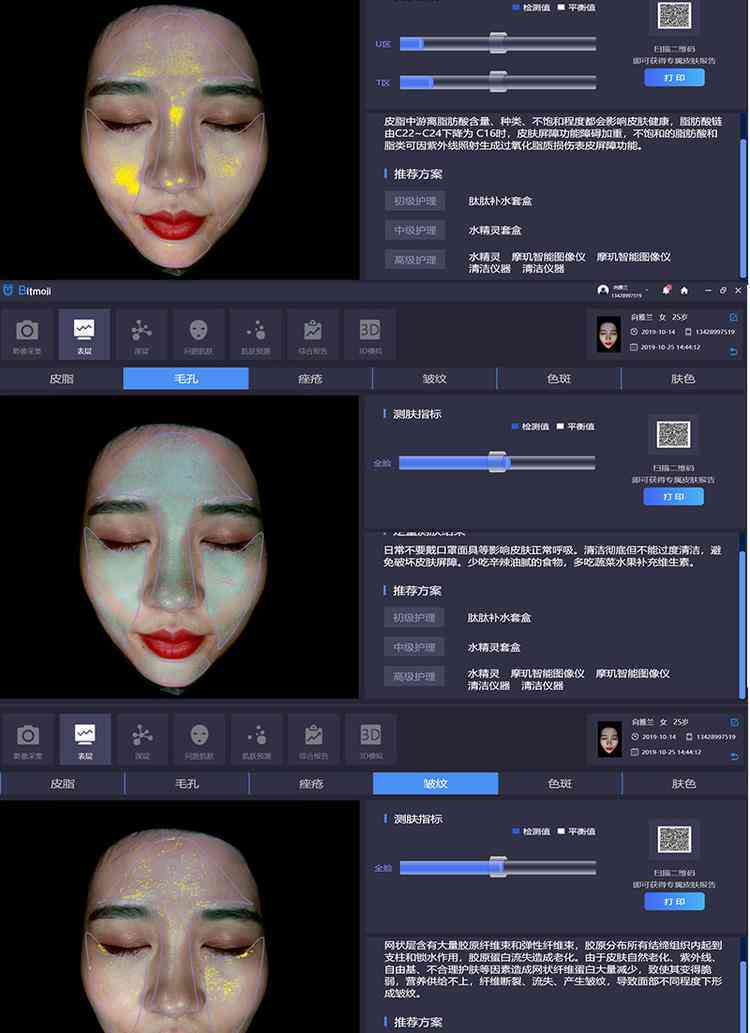The image size is (750, 1033).
Task: Click the U区 slider handle
Action: tap(498, 43)
